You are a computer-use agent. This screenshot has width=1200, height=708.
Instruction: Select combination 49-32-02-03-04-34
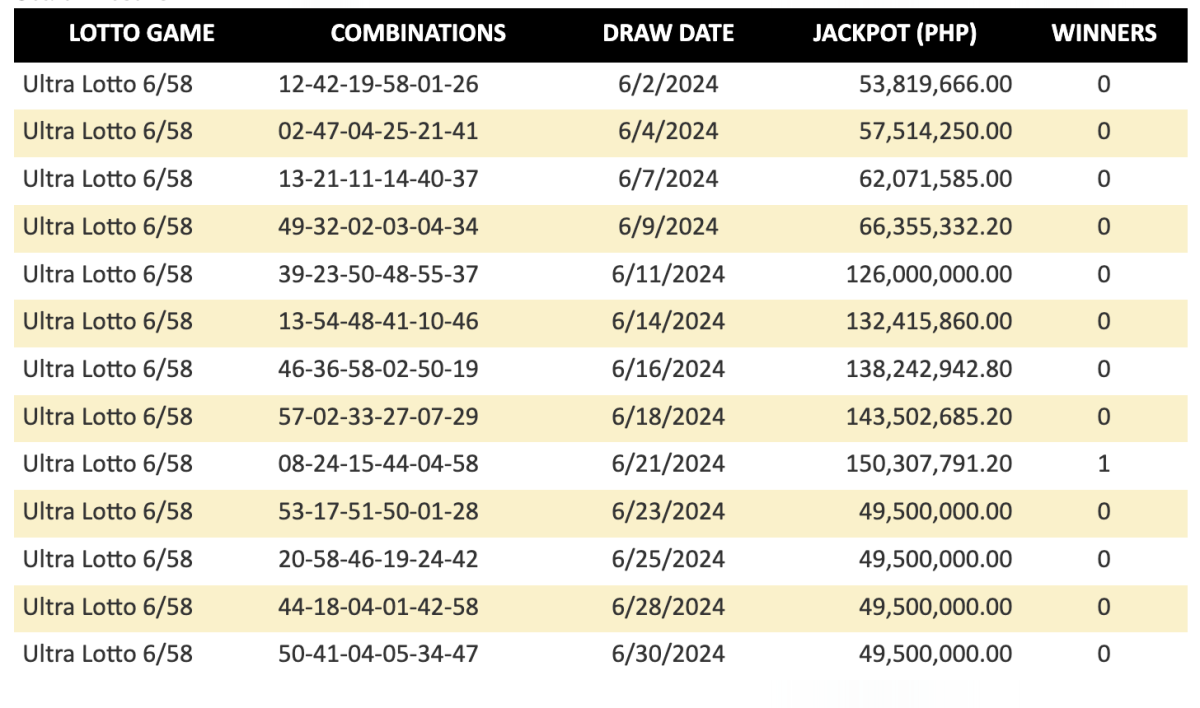tap(378, 227)
